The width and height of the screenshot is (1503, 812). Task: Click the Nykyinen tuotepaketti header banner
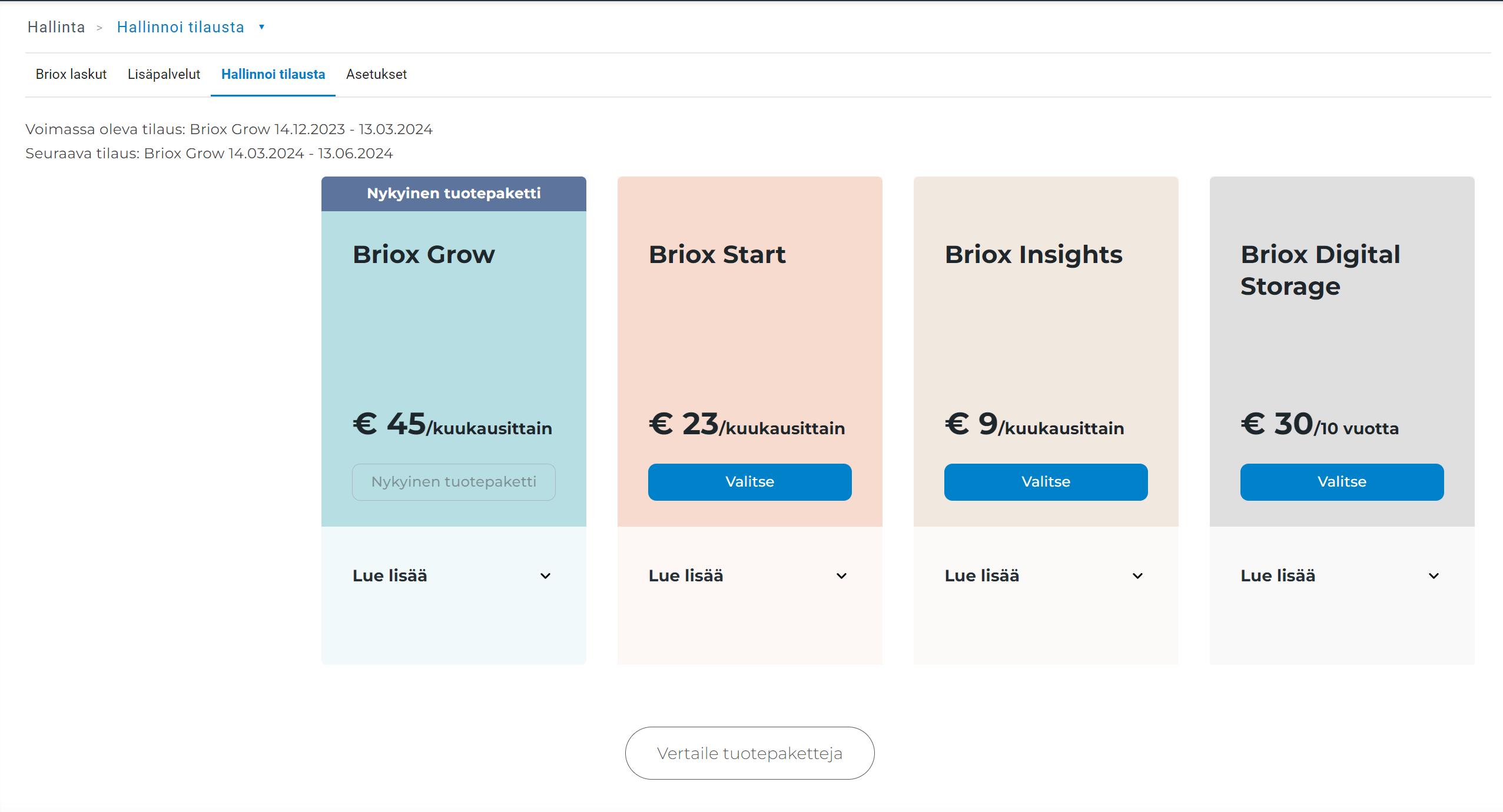(453, 194)
